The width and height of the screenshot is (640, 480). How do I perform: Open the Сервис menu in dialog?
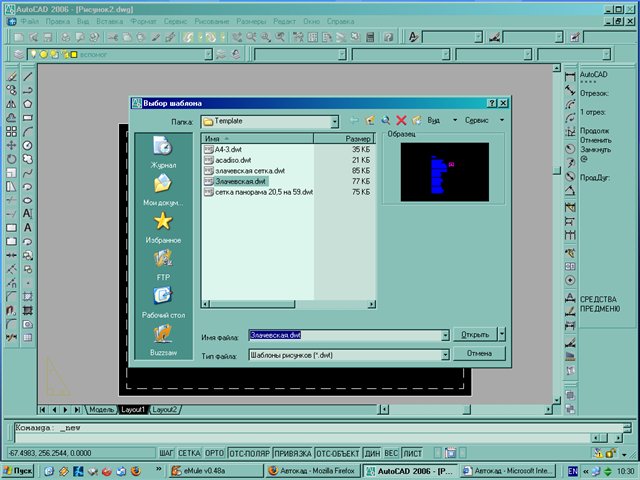pos(474,120)
